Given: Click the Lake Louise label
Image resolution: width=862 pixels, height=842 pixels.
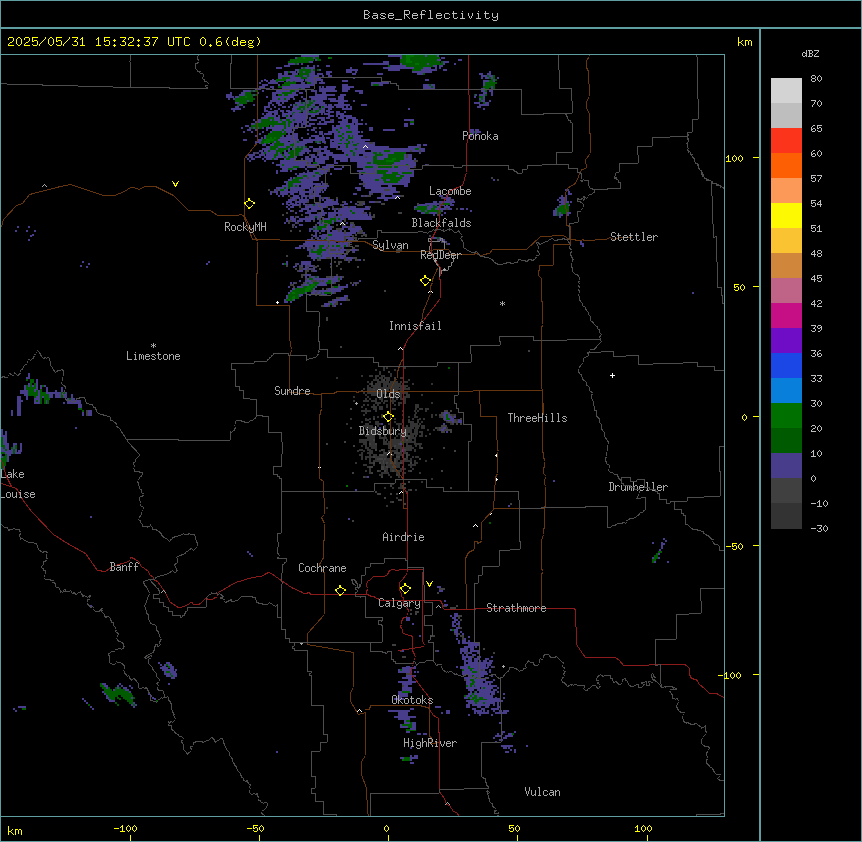Looking at the screenshot, I should coord(18,484).
